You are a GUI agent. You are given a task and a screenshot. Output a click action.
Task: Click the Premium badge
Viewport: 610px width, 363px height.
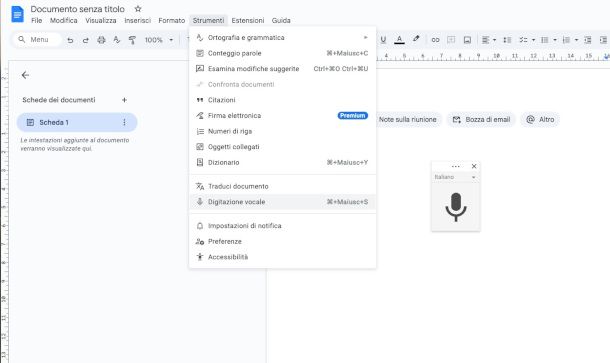352,116
